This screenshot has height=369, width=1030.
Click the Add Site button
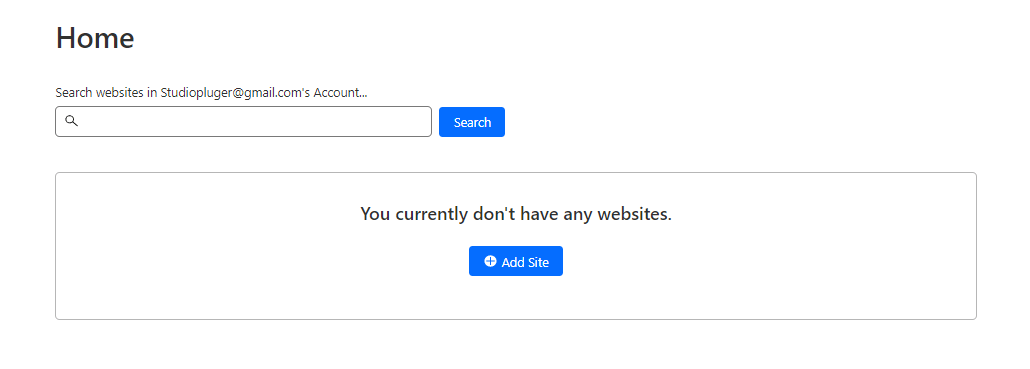click(516, 261)
